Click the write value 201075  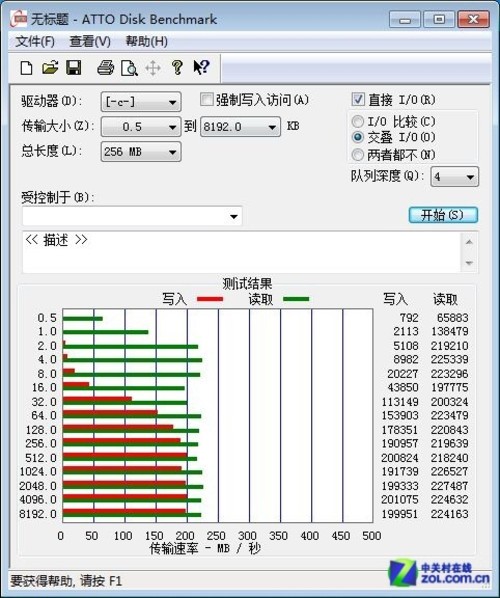pyautogui.click(x=400, y=499)
